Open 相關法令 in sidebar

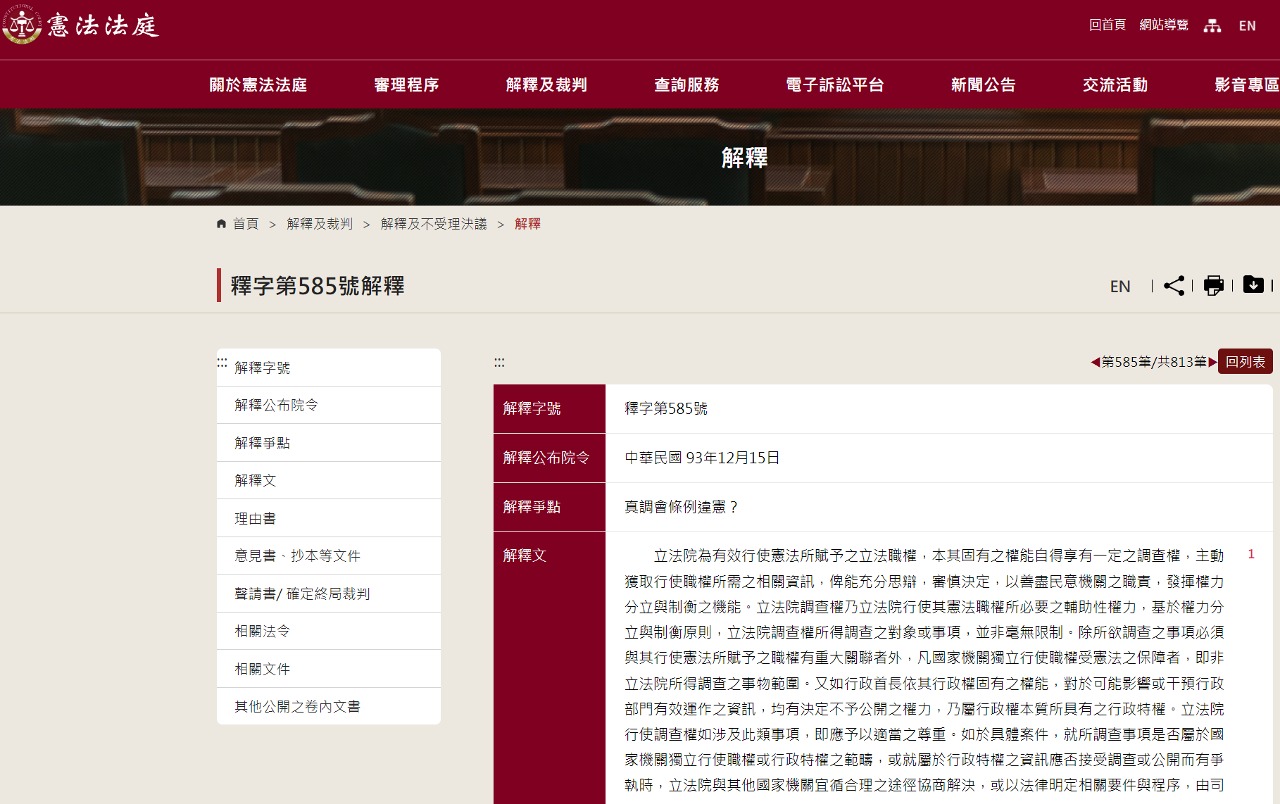click(329, 631)
